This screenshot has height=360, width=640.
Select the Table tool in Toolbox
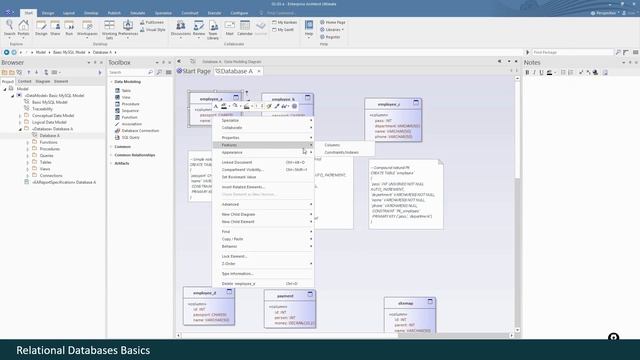coord(123,91)
